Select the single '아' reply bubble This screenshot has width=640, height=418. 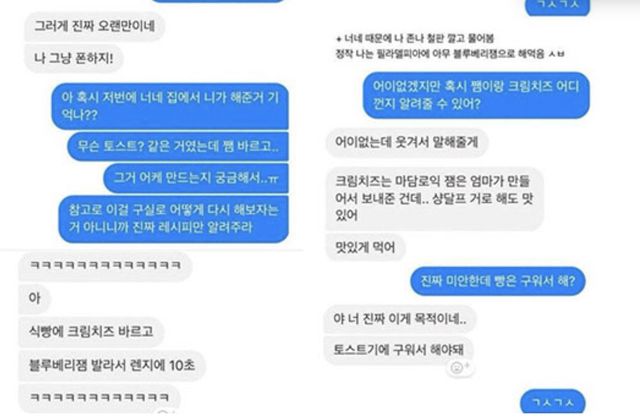pyautogui.click(x=35, y=298)
